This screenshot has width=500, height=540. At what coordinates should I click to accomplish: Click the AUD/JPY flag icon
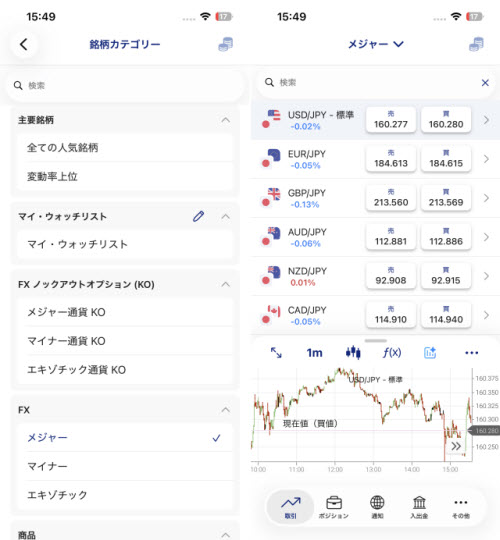[271, 237]
